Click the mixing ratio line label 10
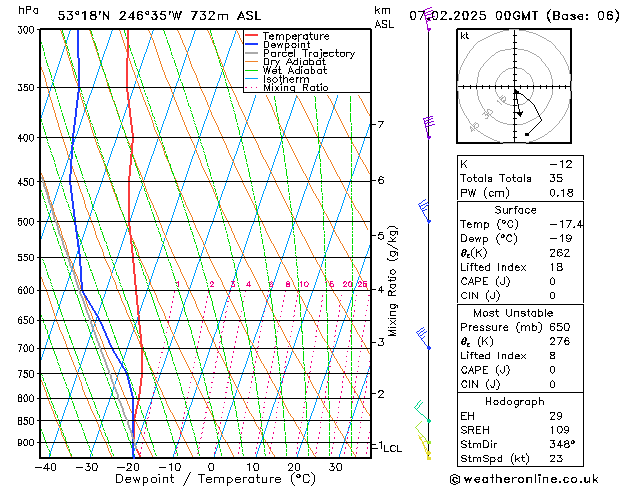This screenshot has width=629, height=486. tap(304, 284)
